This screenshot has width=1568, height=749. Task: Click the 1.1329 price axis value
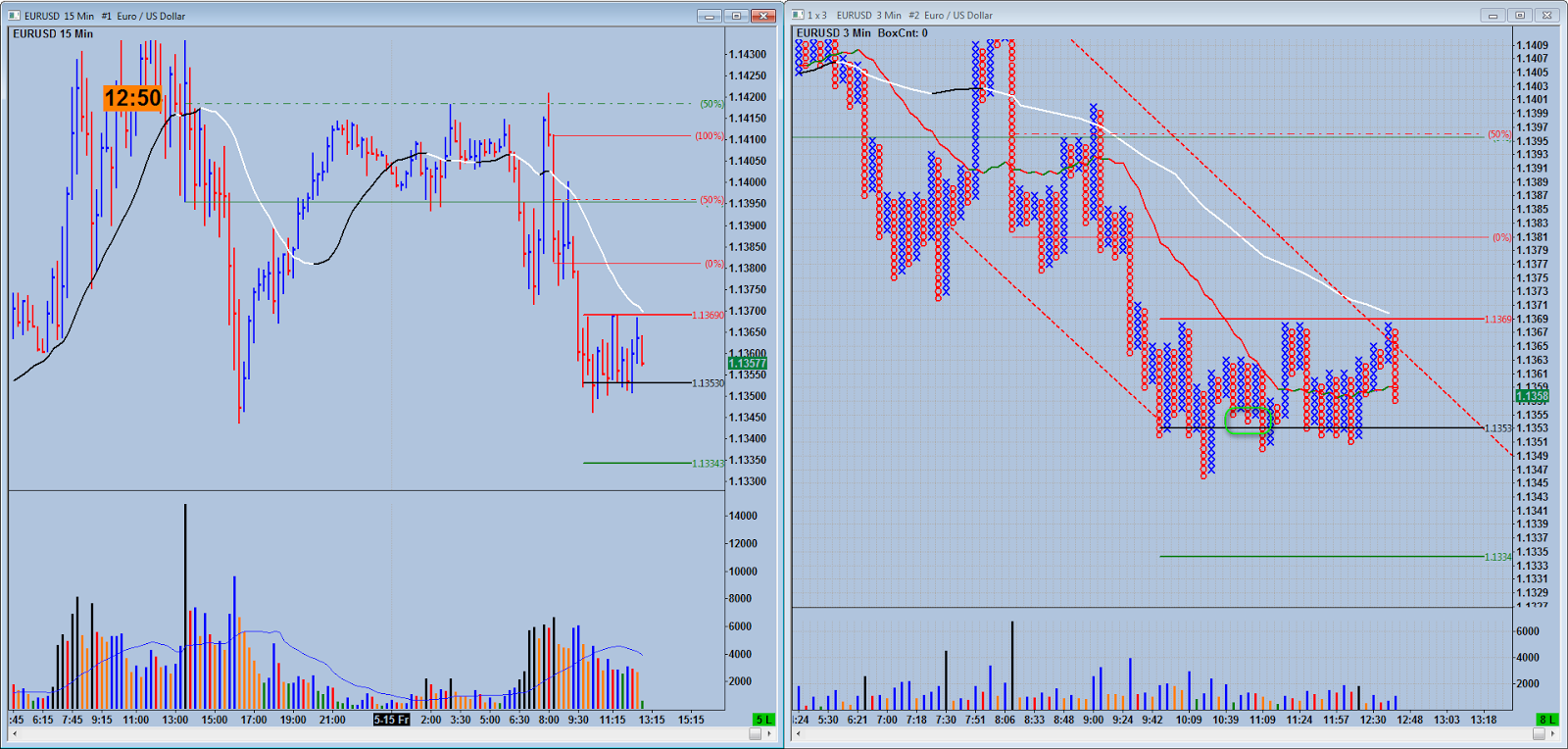click(1533, 592)
